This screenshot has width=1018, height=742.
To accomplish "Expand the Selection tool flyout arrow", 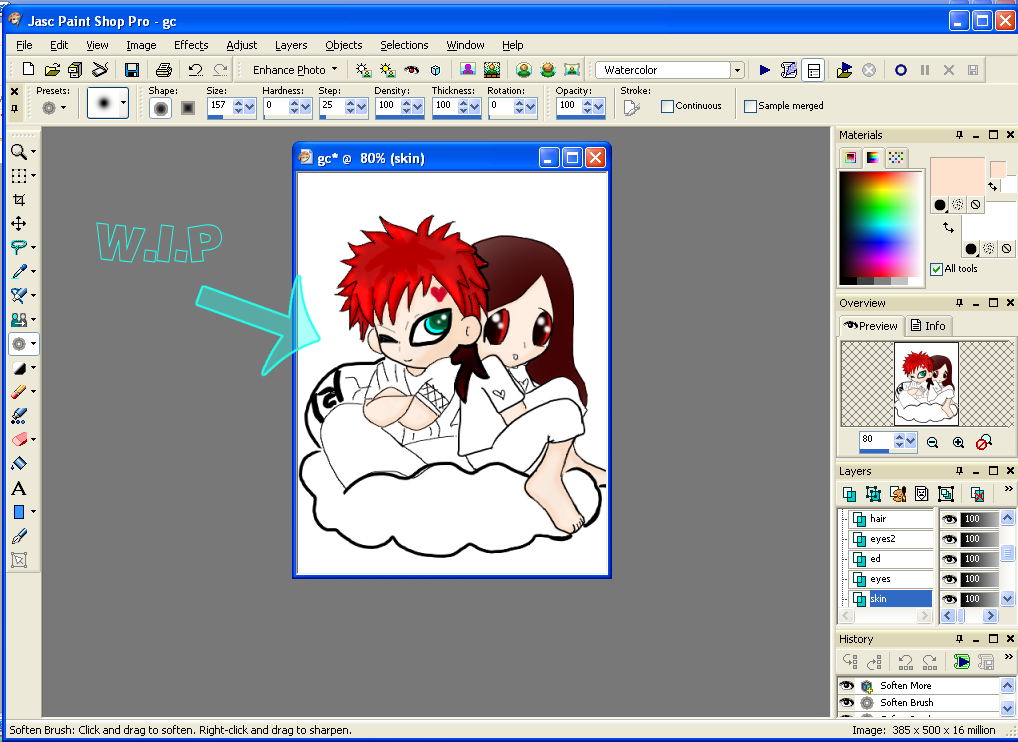I will pos(33,176).
